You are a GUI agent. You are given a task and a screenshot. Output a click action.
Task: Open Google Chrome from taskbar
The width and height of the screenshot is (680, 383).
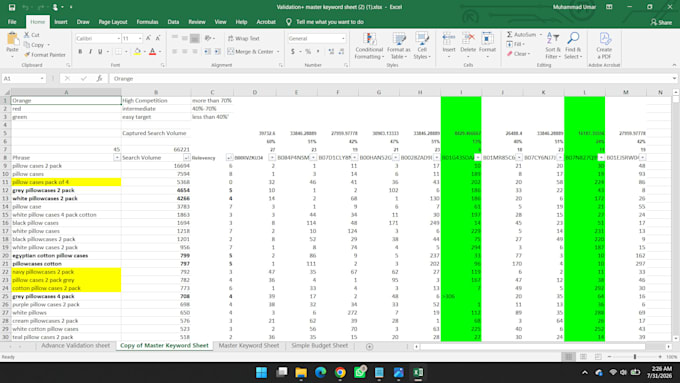click(x=340, y=373)
